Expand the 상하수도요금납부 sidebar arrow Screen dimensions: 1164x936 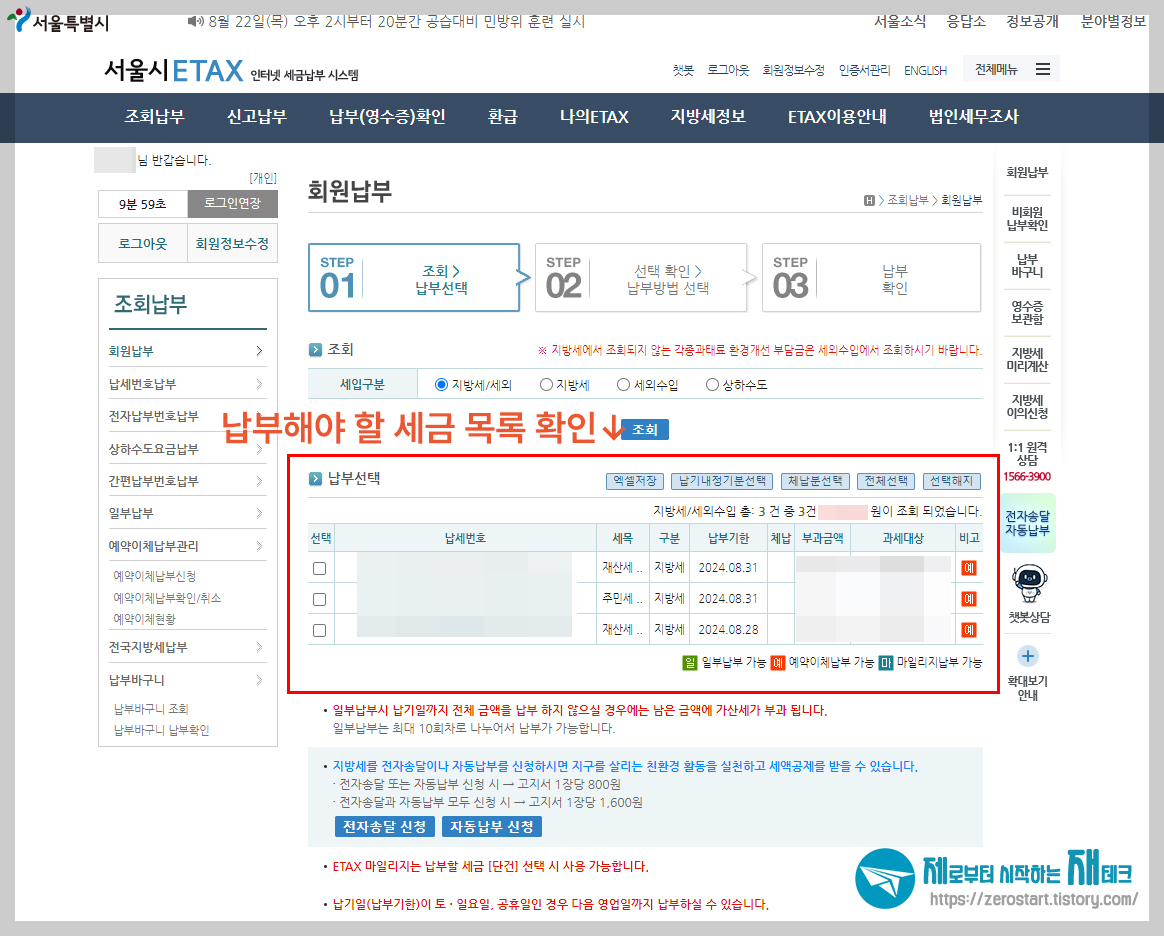[259, 449]
